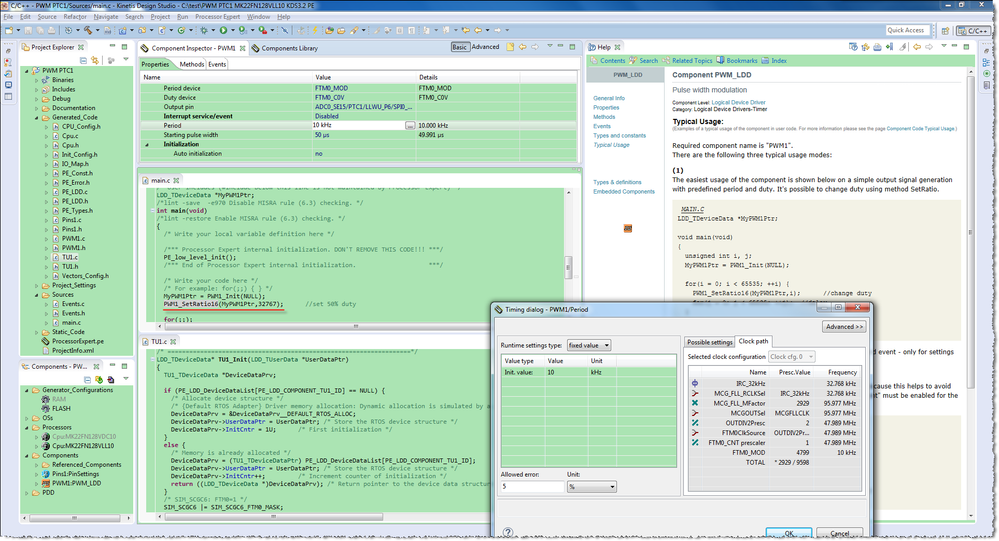Click the Help question mark in Timing dialog
This screenshot has width=999, height=541.
click(x=507, y=531)
